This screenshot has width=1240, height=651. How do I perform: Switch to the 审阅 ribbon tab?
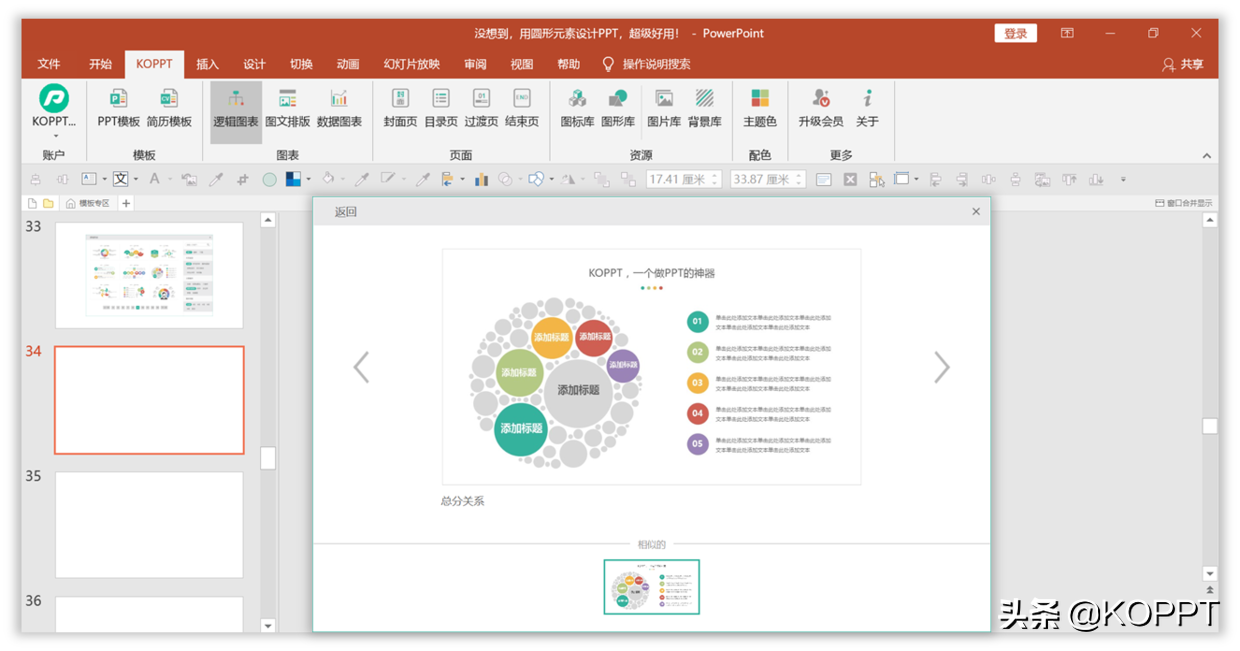[x=475, y=64]
